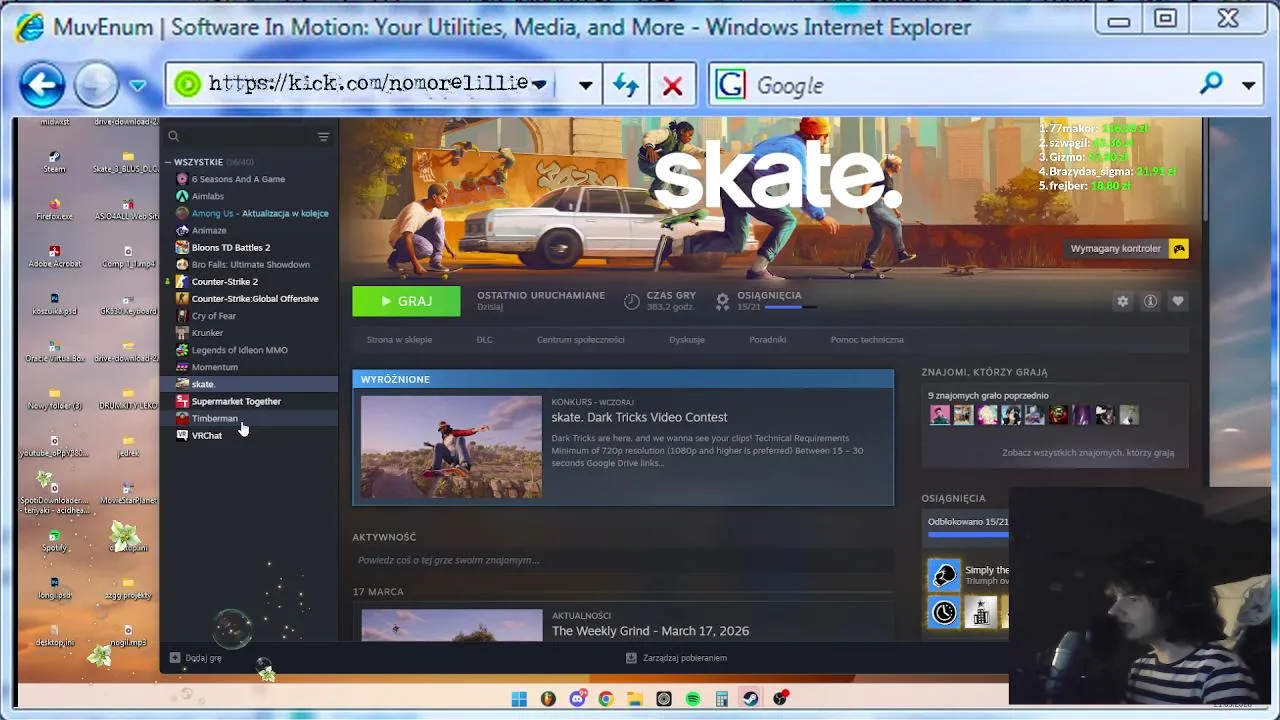This screenshot has height=720, width=1280.
Task: Click the Steam library search magnifier
Action: pos(173,137)
